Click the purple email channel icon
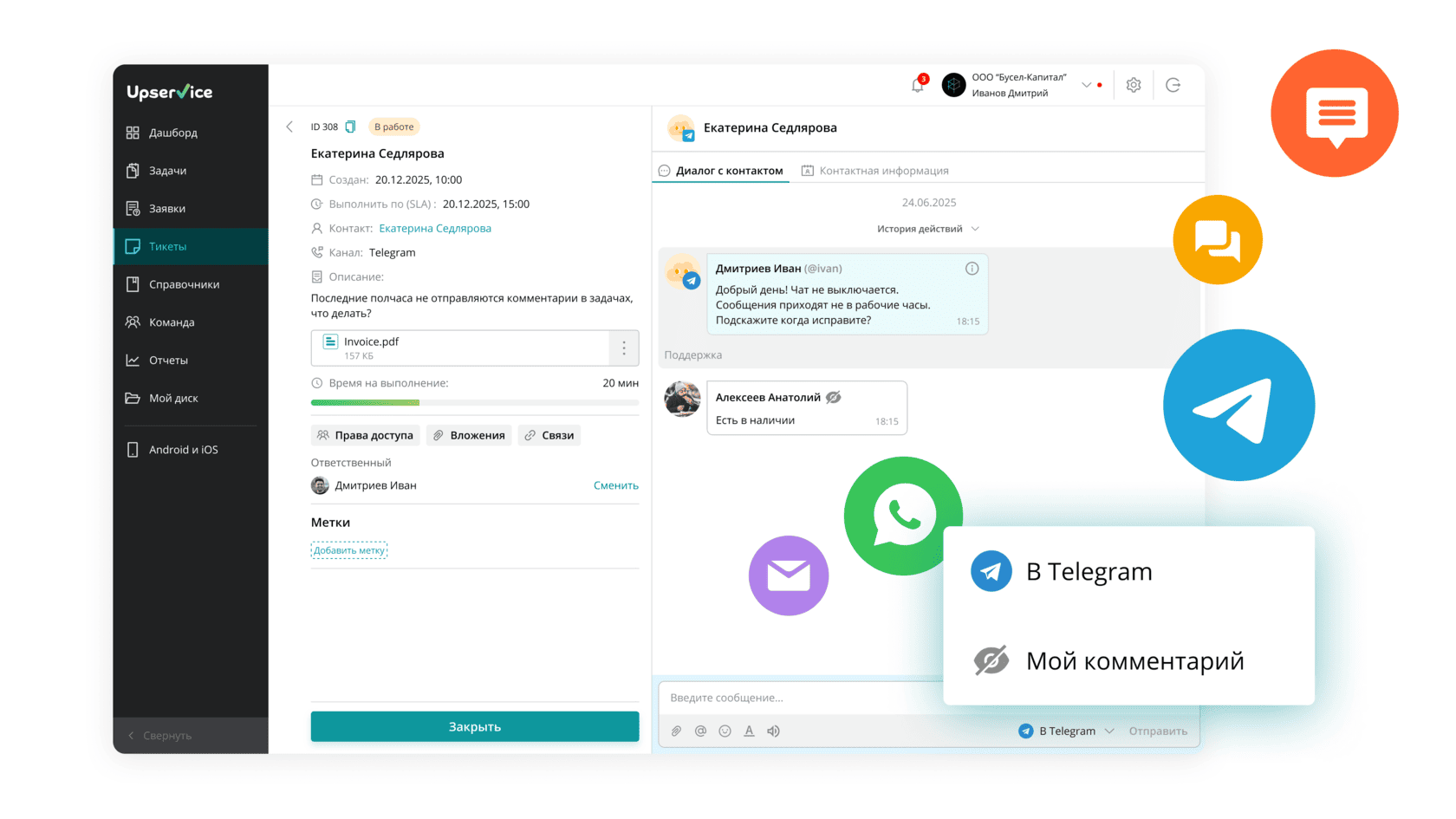The height and width of the screenshot is (819, 1456). click(x=789, y=575)
